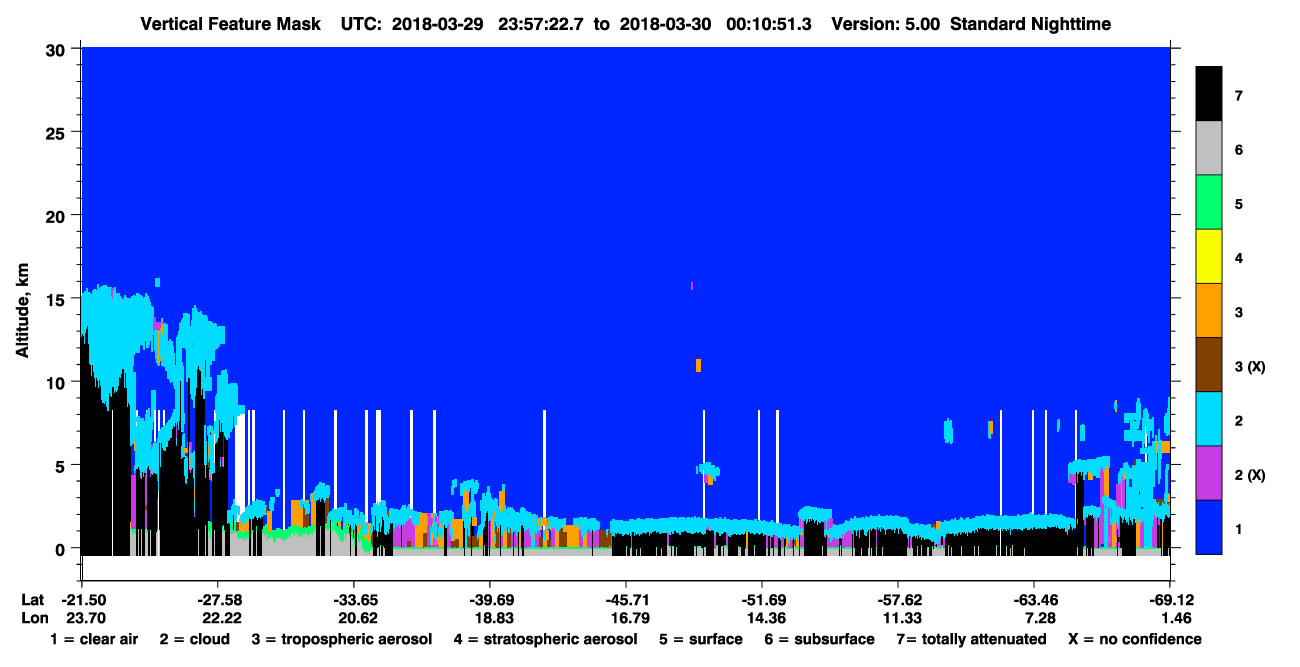Click the longitude value 22.22

[220, 618]
